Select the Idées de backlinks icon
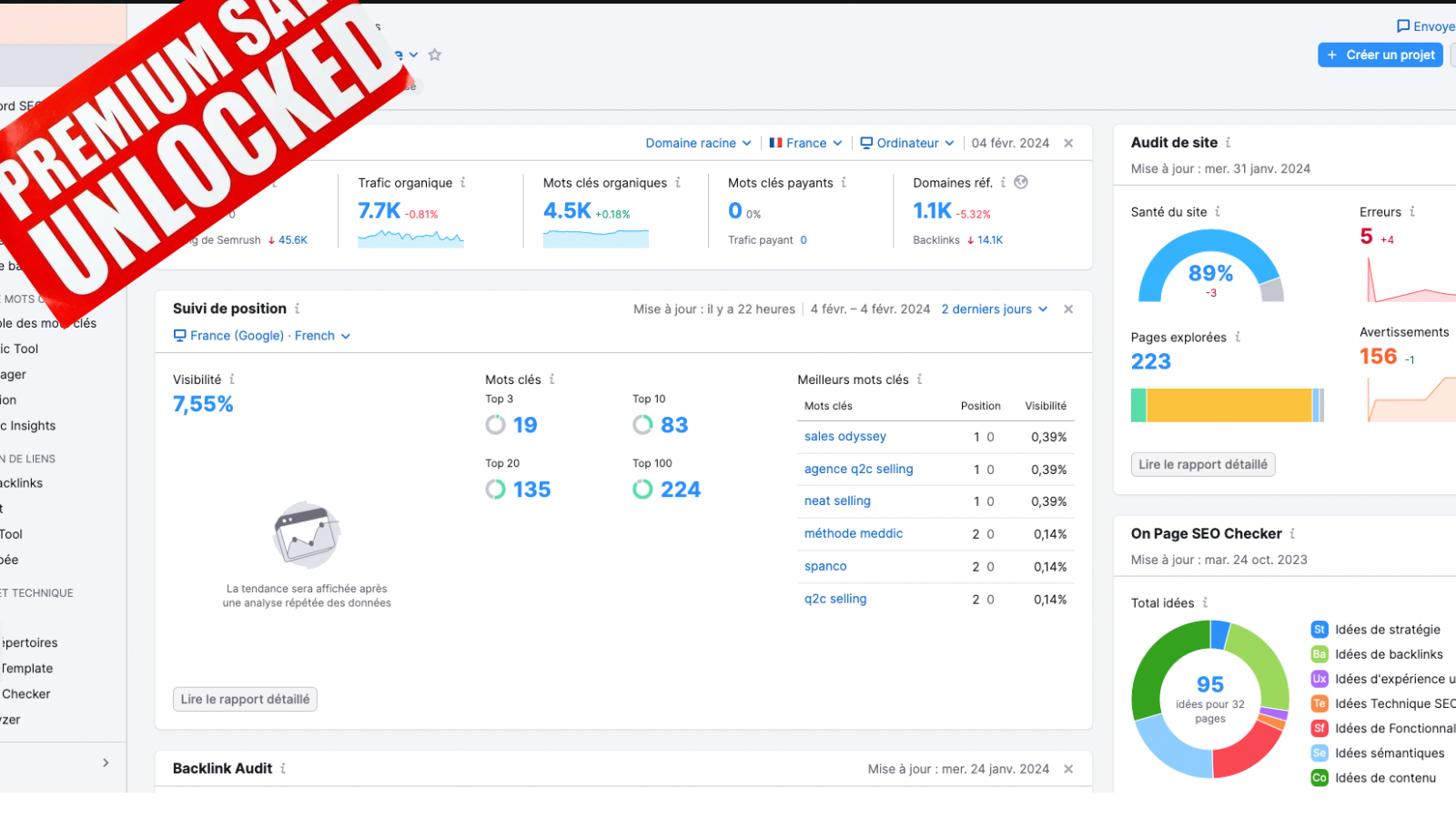1456x819 pixels. (1319, 653)
